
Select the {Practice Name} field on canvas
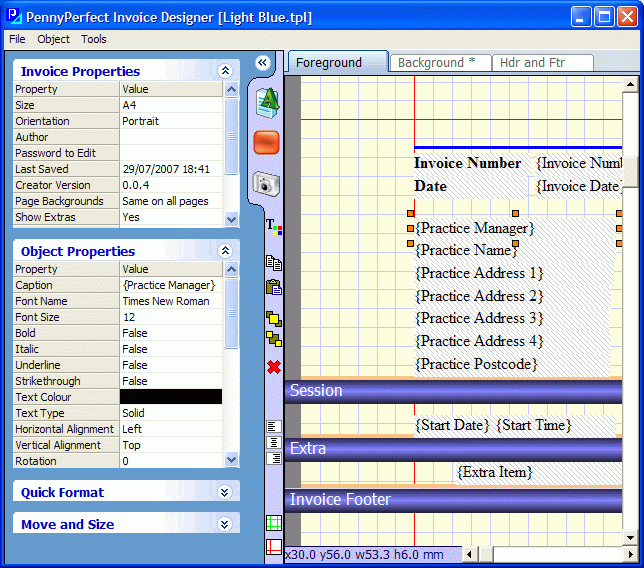tap(466, 250)
